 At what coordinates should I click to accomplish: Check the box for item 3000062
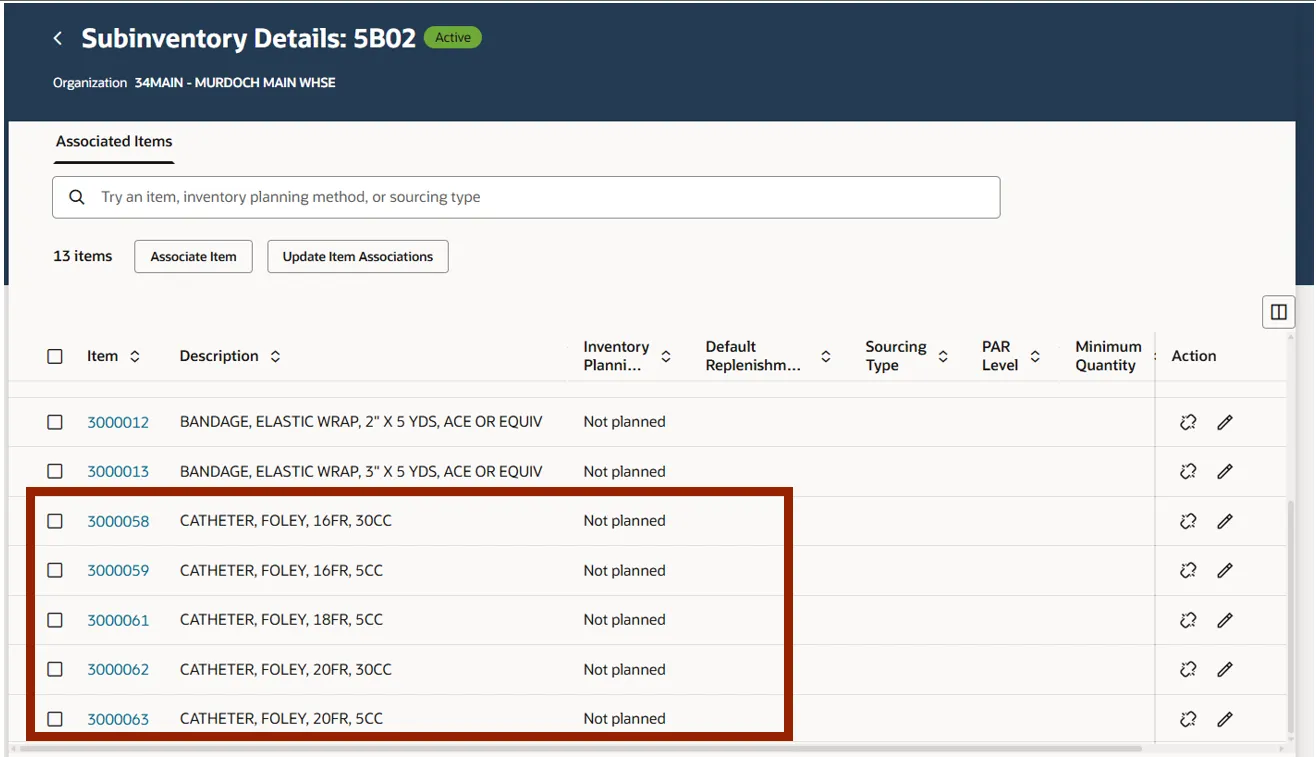point(55,669)
